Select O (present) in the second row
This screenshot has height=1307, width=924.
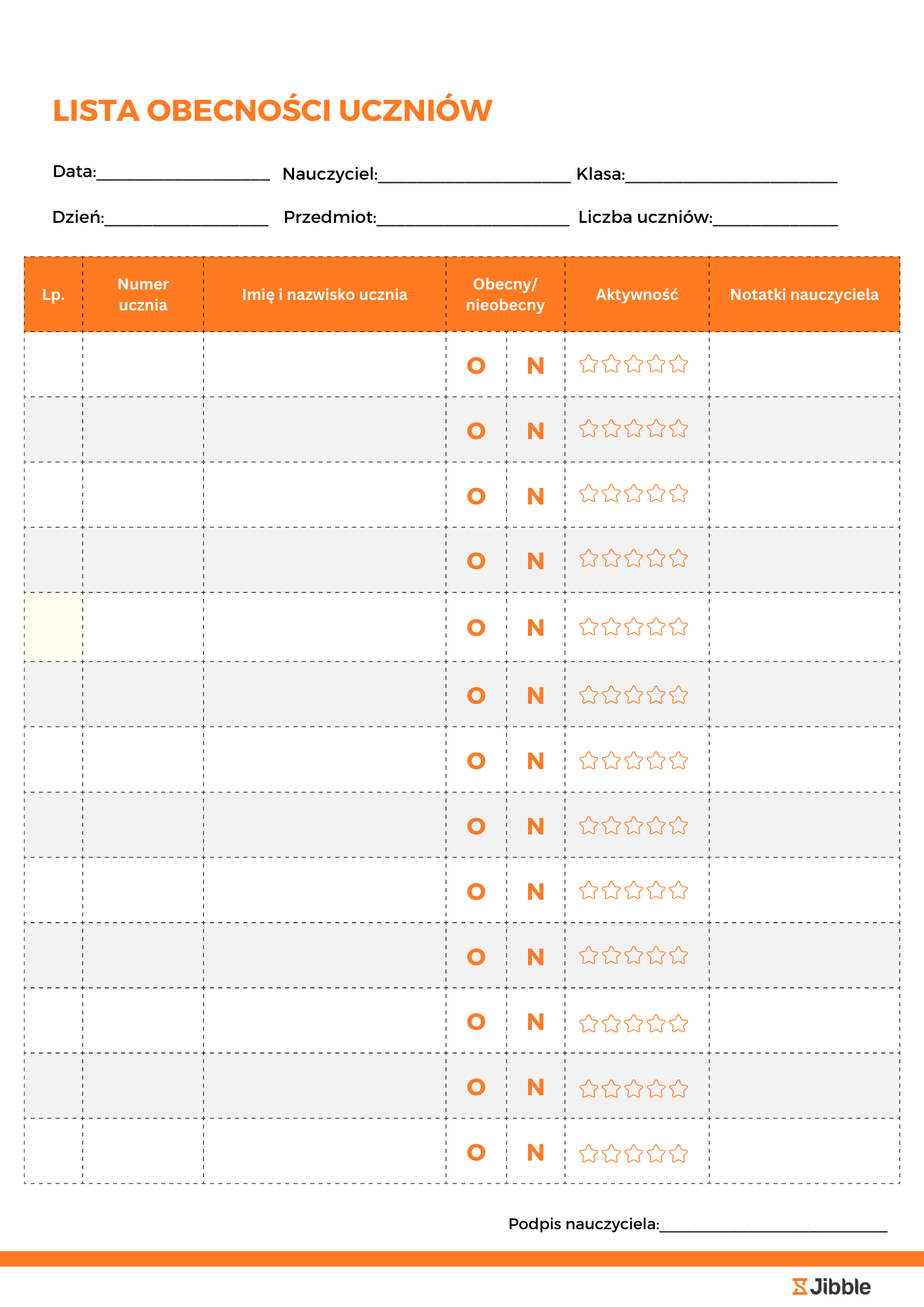[476, 431]
